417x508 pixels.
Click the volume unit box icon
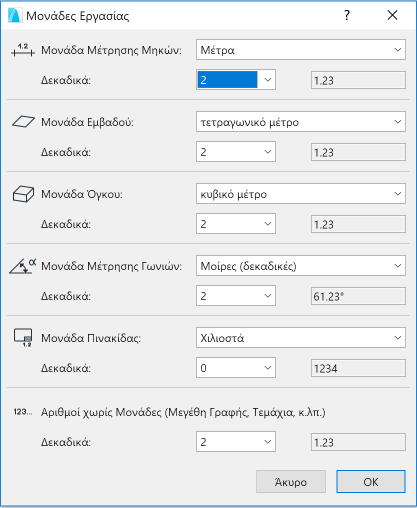pyautogui.click(x=23, y=194)
